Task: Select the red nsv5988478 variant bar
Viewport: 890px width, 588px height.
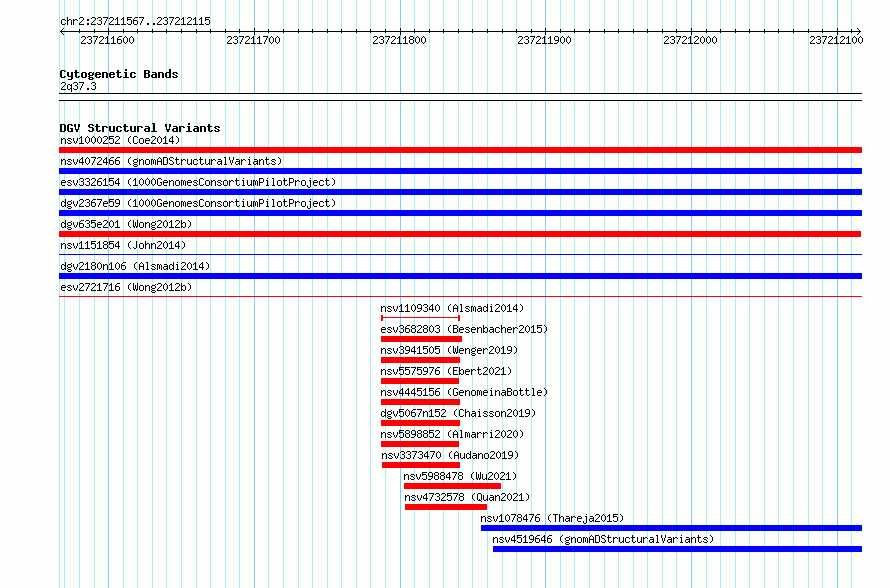Action: point(452,486)
